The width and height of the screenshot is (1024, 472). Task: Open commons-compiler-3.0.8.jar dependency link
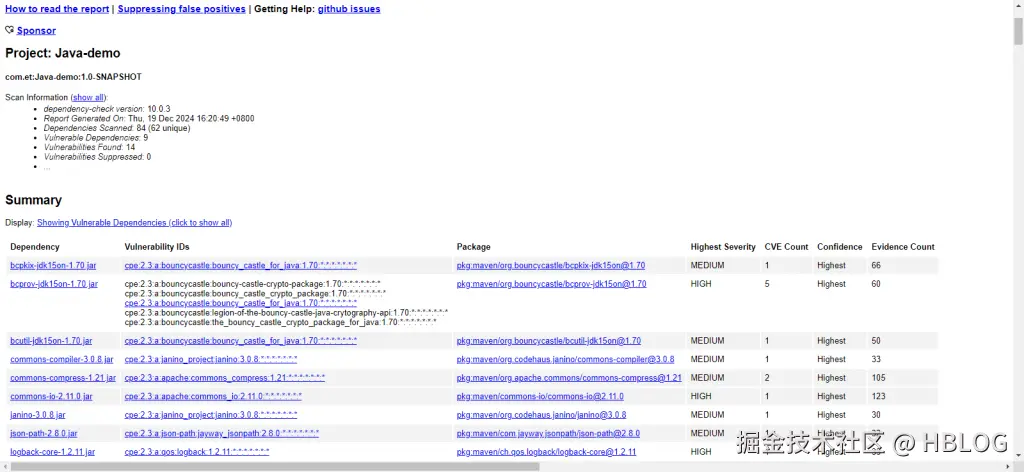coord(62,359)
